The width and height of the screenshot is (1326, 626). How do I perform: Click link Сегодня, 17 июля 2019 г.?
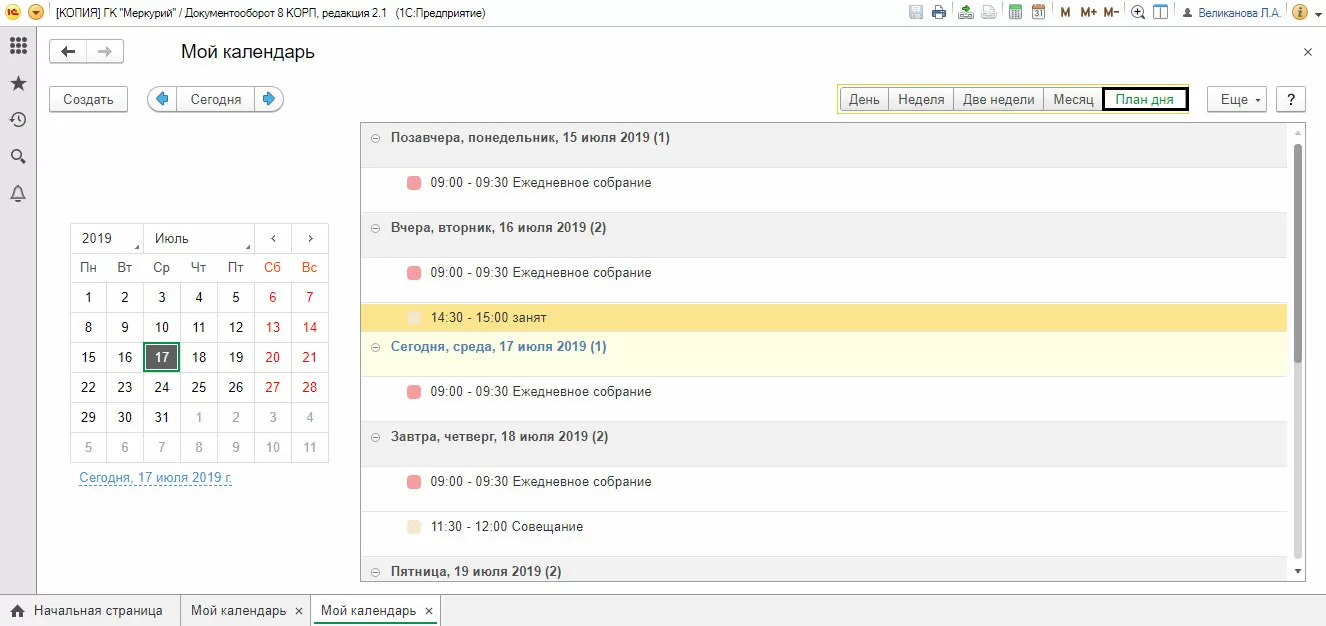coord(155,478)
